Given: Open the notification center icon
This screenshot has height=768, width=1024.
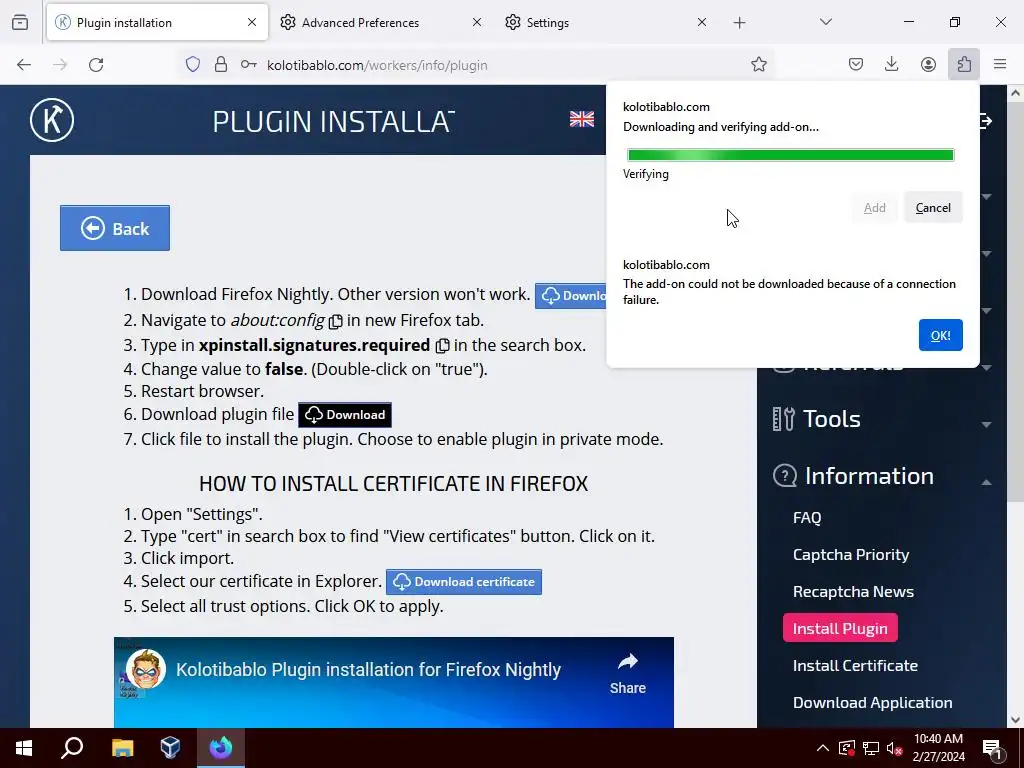Looking at the screenshot, I should tap(993, 749).
